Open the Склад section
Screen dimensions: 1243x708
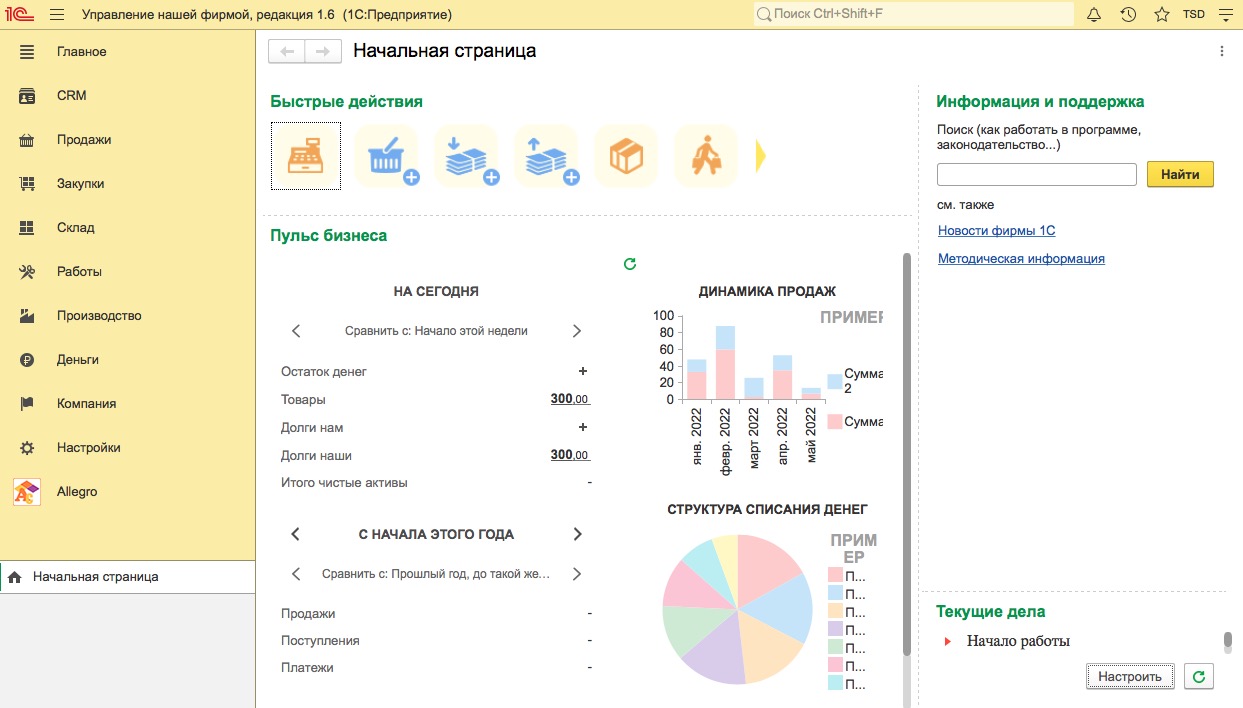pos(76,228)
